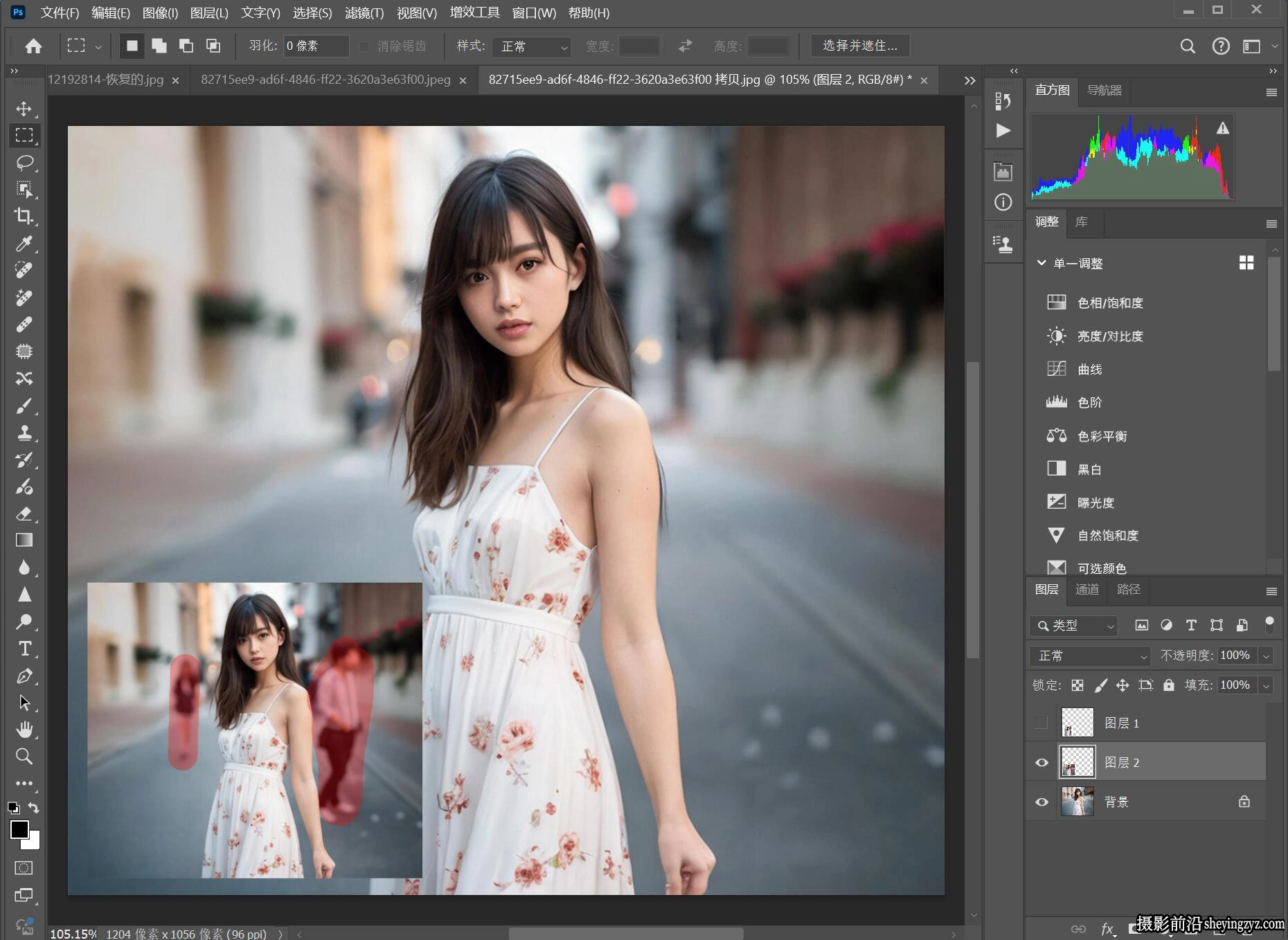This screenshot has height=940, width=1288.
Task: Open the 样式 style dropdown
Action: coord(532,46)
